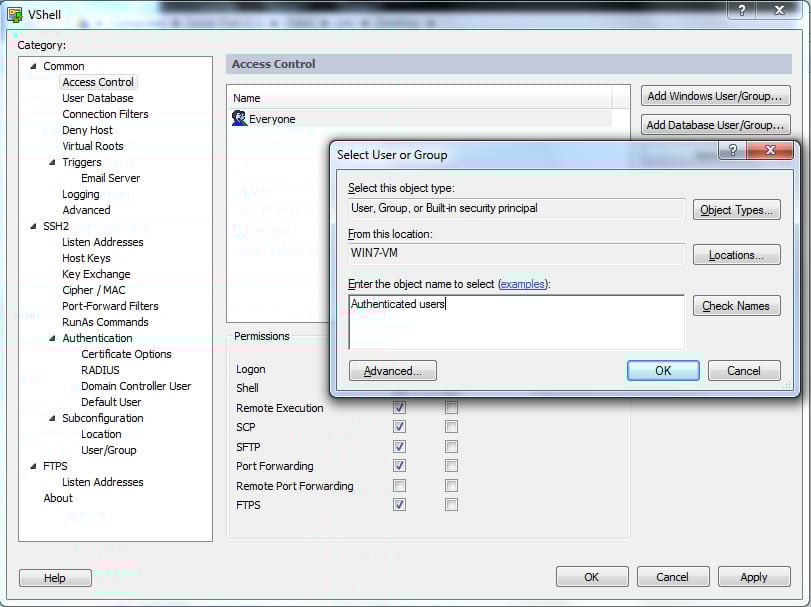Open the Locations chooser
The width and height of the screenshot is (811, 607).
point(736,255)
